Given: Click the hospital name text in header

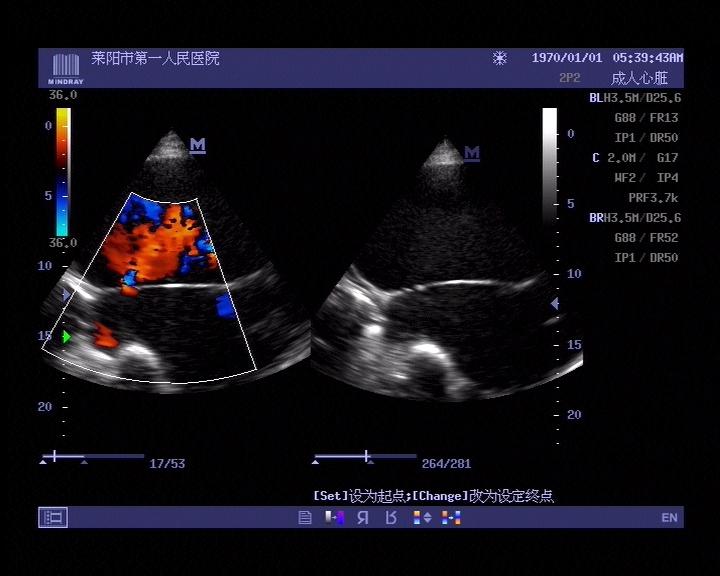Looking at the screenshot, I should (155, 58).
